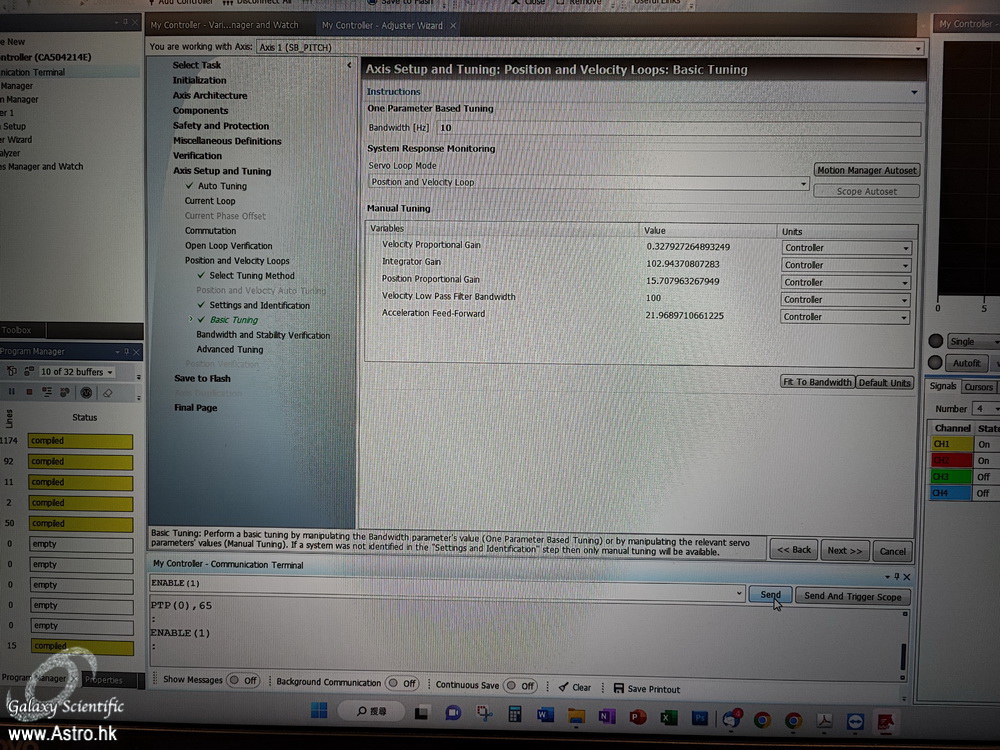Click the Save Printout floppy icon

[618, 688]
